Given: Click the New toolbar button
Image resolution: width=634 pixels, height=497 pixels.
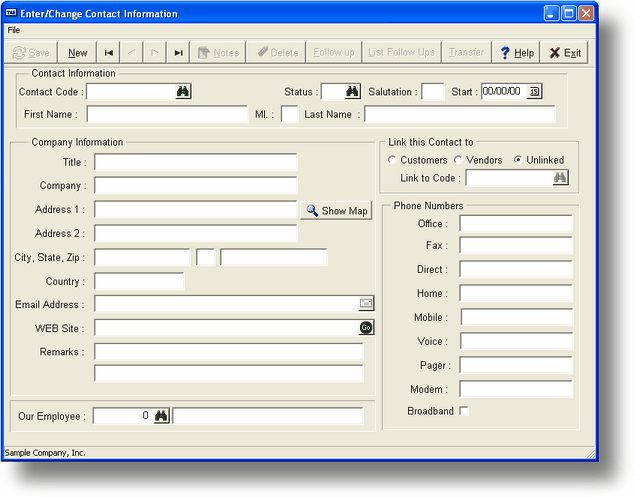Looking at the screenshot, I should coord(78,53).
